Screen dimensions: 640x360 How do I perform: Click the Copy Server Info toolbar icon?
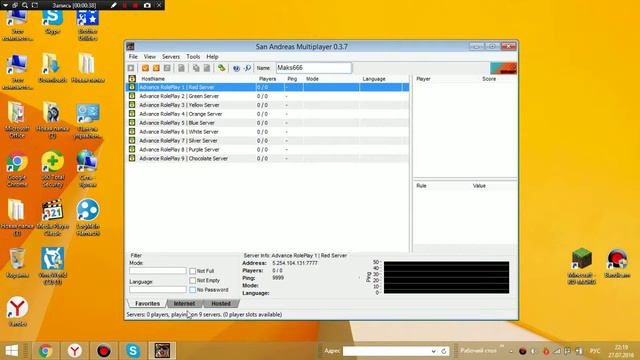coord(196,68)
